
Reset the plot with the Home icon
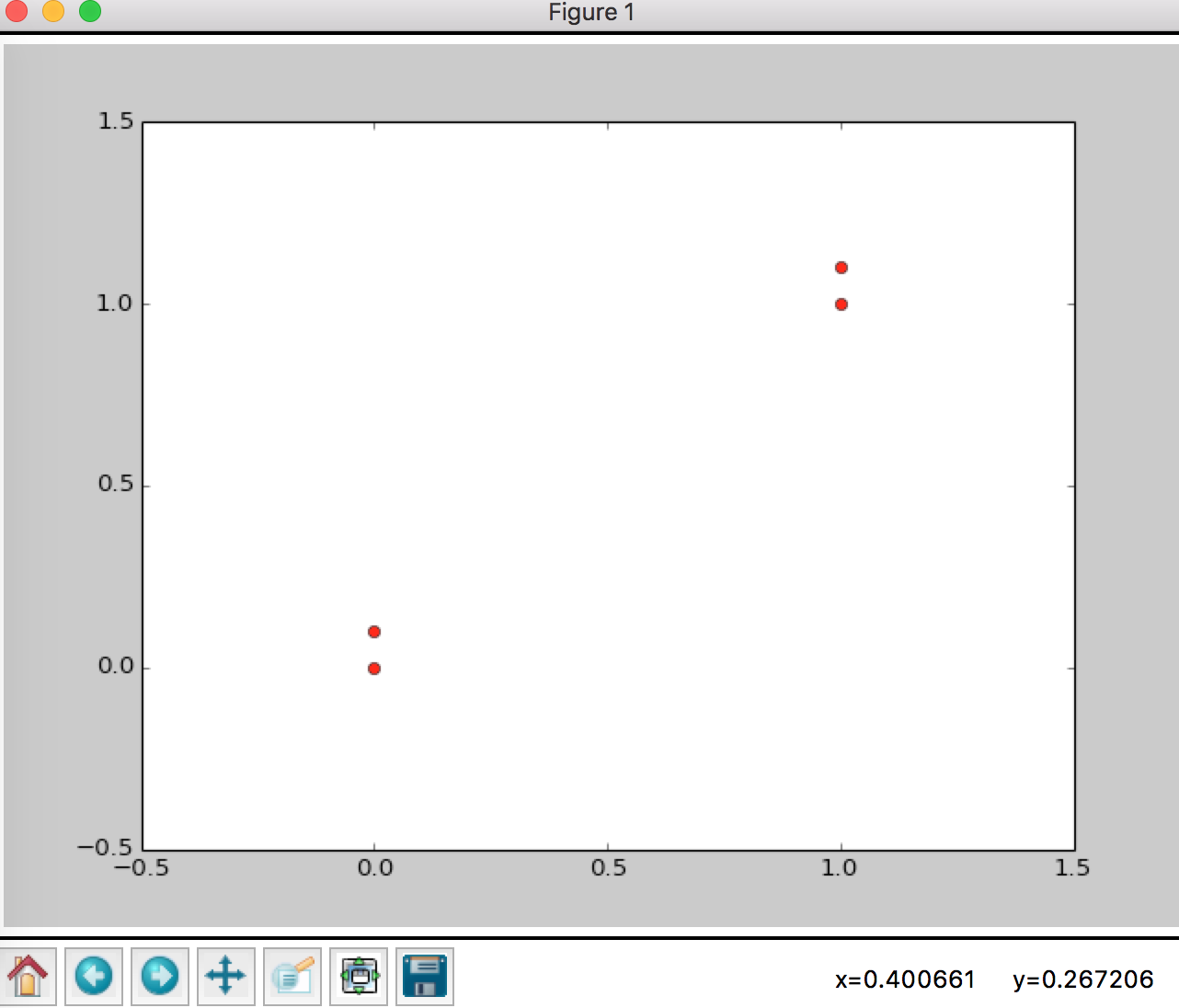(x=29, y=977)
